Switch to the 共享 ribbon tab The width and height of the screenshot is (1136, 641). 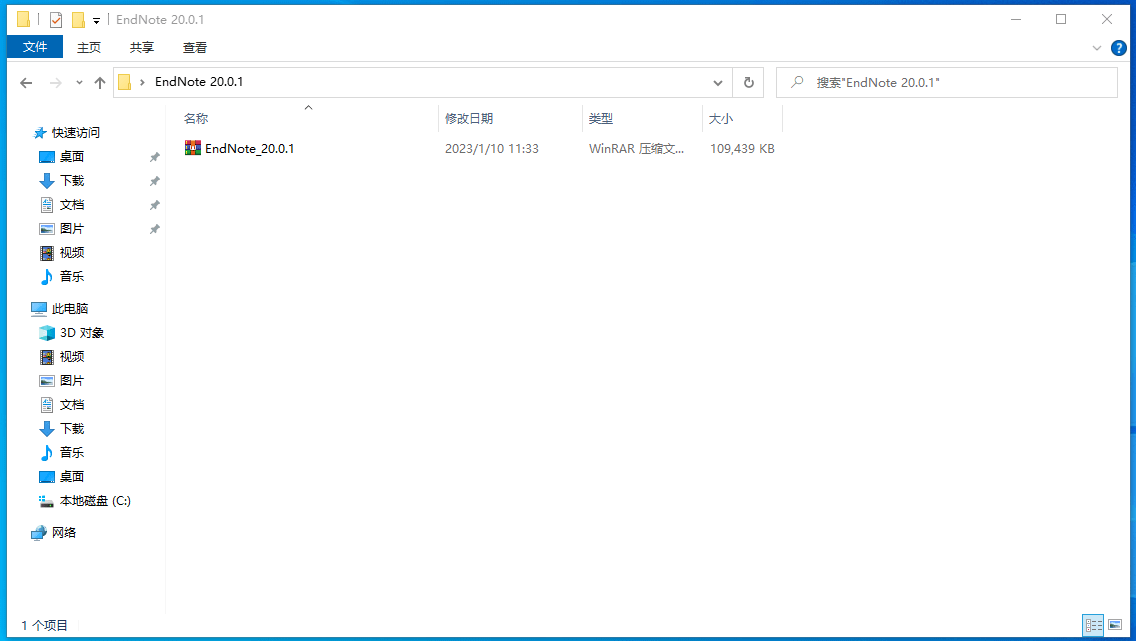[142, 47]
